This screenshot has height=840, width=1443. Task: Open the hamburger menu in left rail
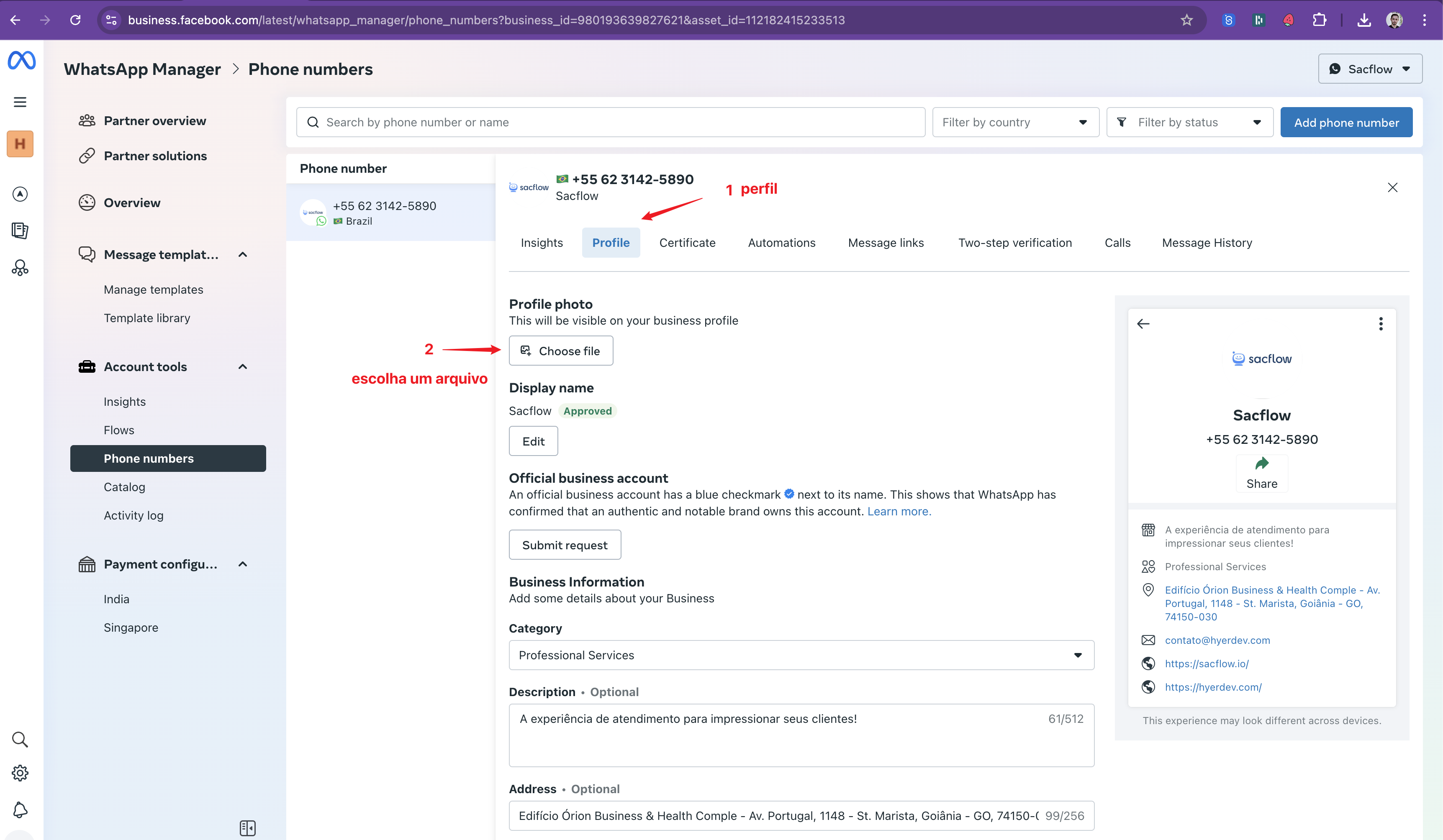tap(20, 102)
